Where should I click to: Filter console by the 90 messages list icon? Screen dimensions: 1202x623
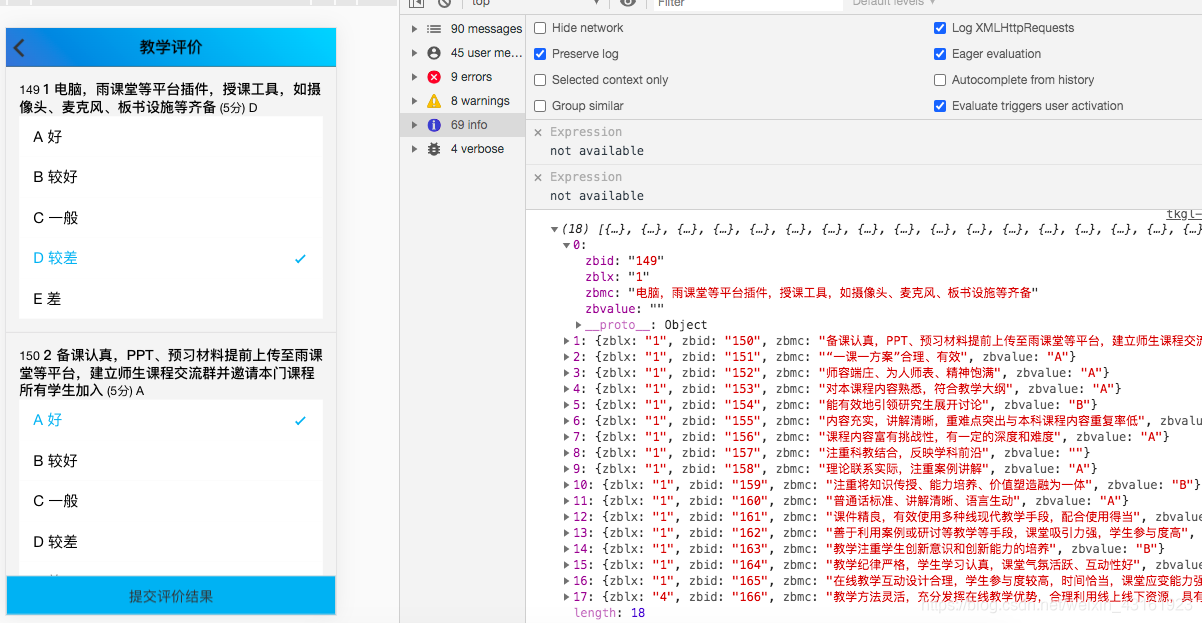click(434, 29)
